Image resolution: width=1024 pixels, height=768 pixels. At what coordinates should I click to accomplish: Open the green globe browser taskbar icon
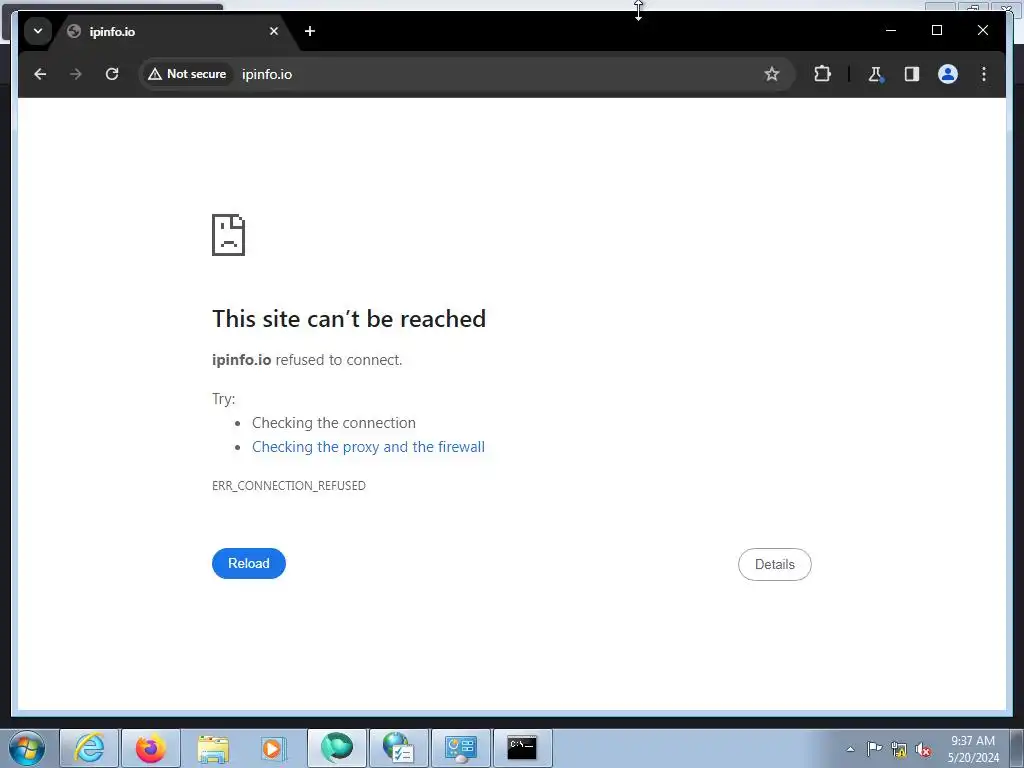click(336, 748)
